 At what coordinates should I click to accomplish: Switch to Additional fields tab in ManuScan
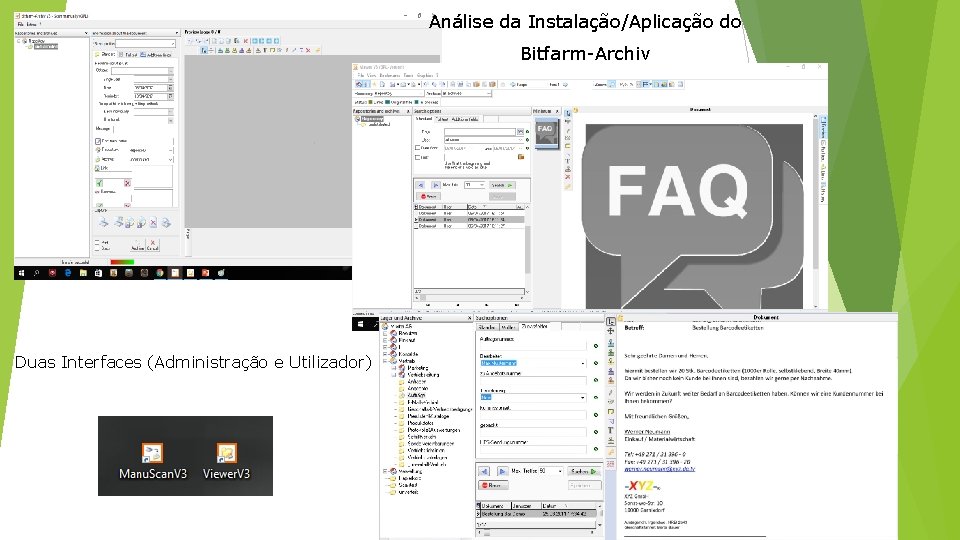click(x=156, y=55)
